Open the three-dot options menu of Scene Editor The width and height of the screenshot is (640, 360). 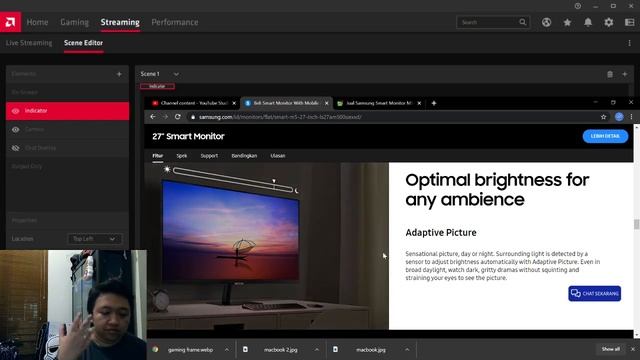pyautogui.click(x=629, y=43)
